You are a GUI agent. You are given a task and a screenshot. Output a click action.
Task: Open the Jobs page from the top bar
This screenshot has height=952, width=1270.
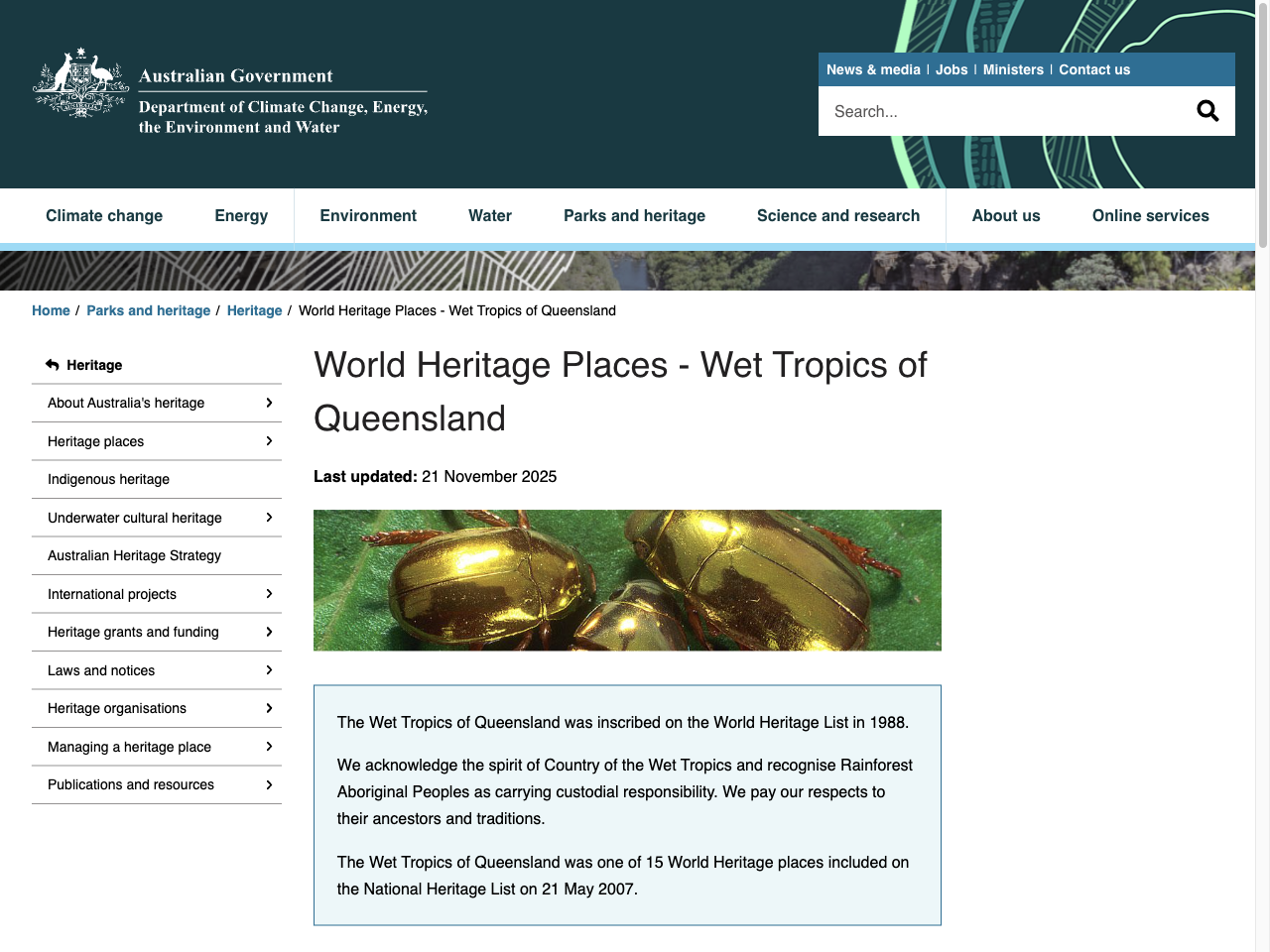pyautogui.click(x=951, y=69)
